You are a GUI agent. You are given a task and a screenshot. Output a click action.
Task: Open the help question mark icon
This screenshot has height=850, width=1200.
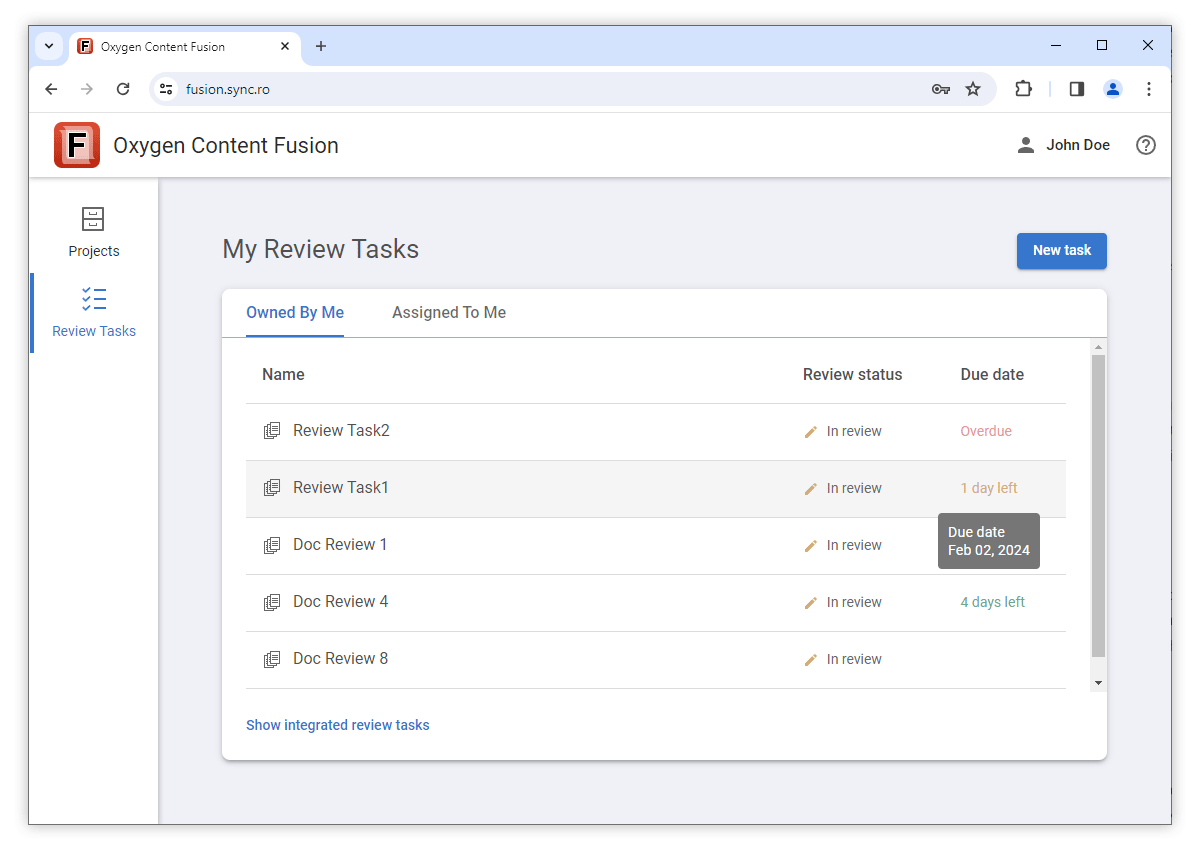[1146, 145]
